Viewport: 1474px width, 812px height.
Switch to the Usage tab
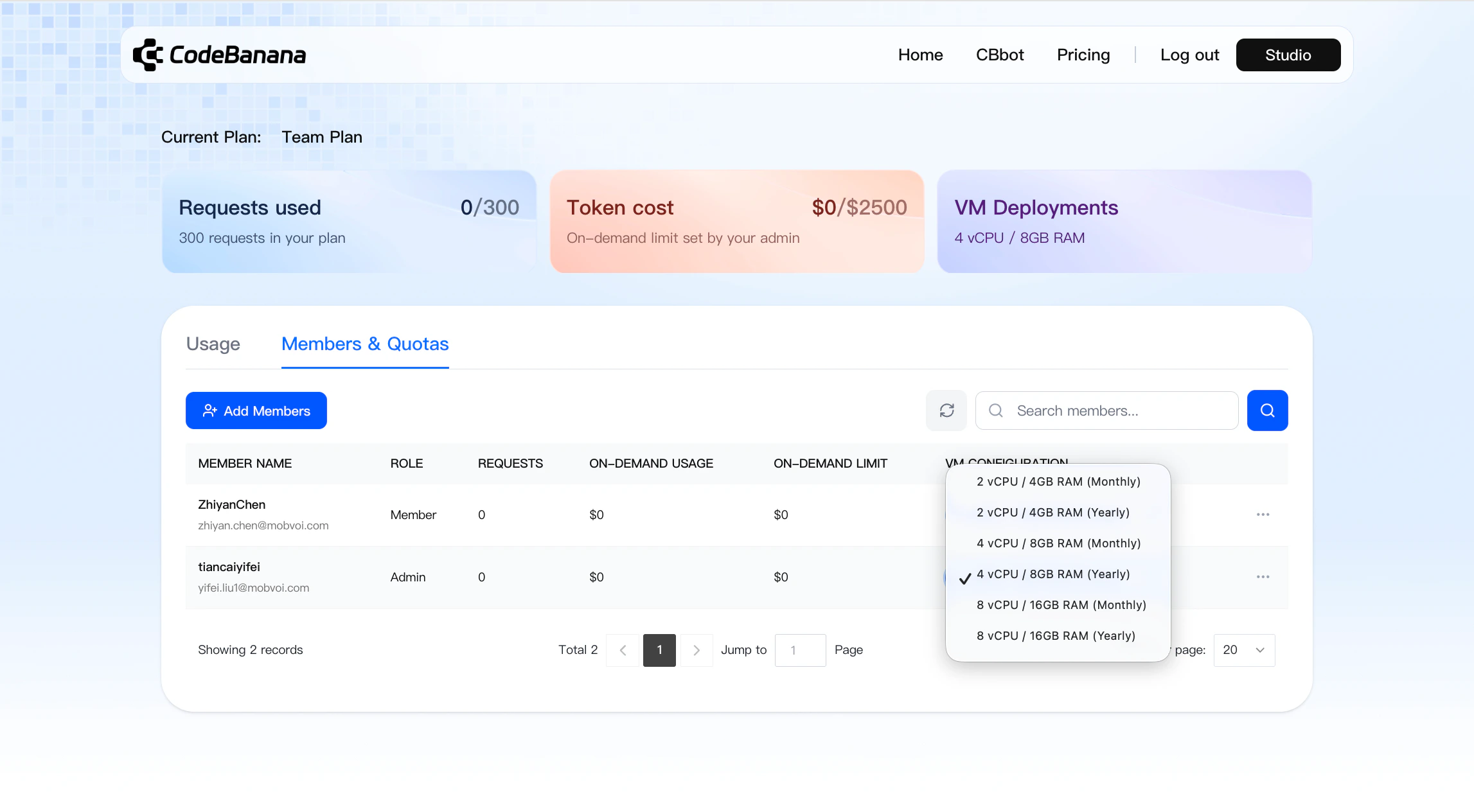[213, 344]
